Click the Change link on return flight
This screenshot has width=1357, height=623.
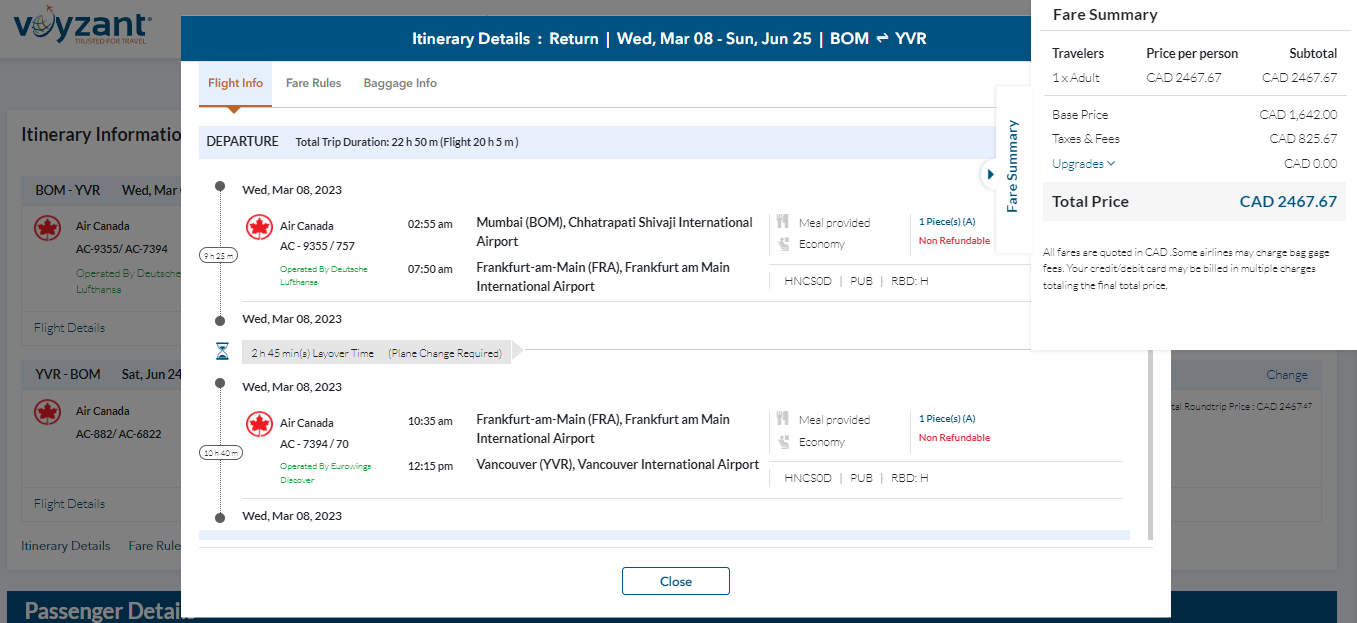point(1286,375)
